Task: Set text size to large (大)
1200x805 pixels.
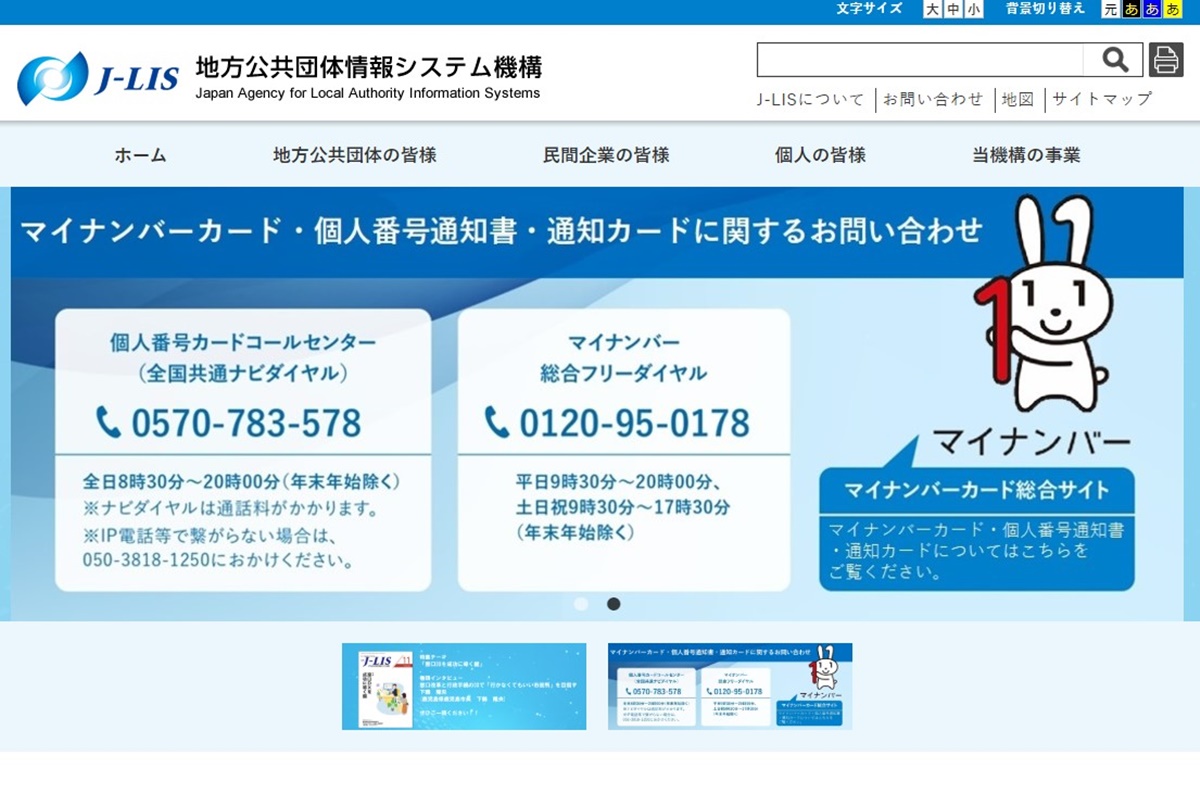Action: point(932,9)
